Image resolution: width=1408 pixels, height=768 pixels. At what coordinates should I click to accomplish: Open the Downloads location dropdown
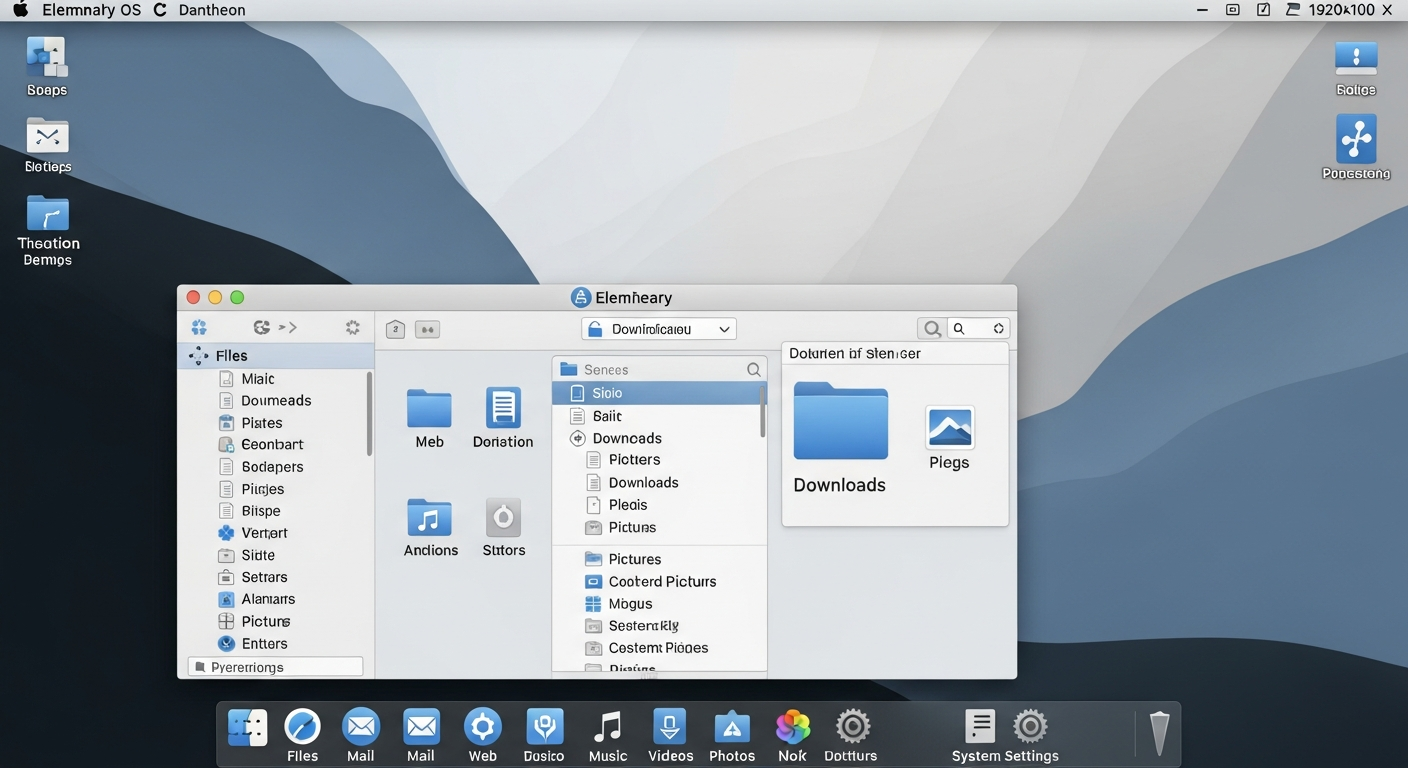658,329
